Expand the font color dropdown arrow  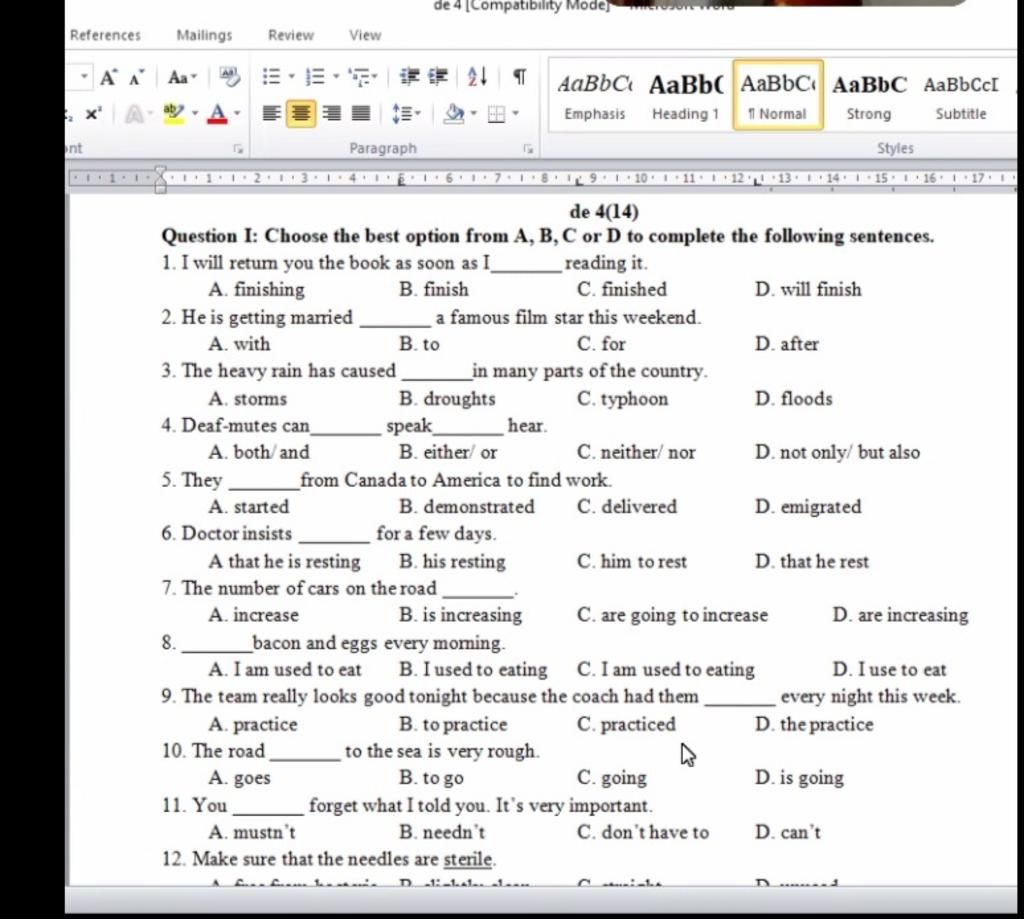(237, 114)
